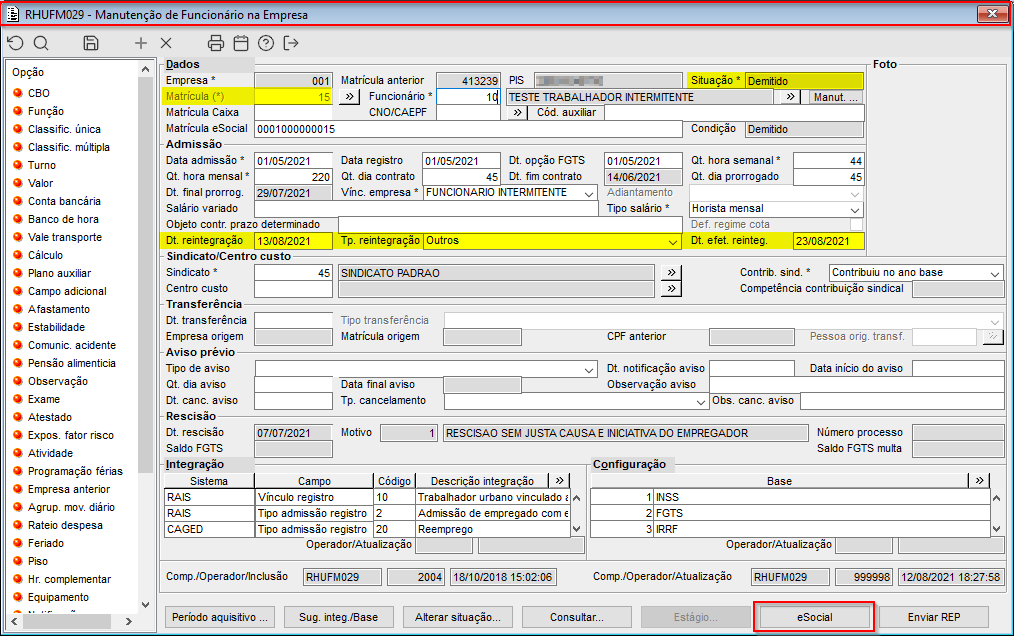The height and width of the screenshot is (636, 1014).
Task: Click the Período aquisitivo button
Action: (220, 617)
